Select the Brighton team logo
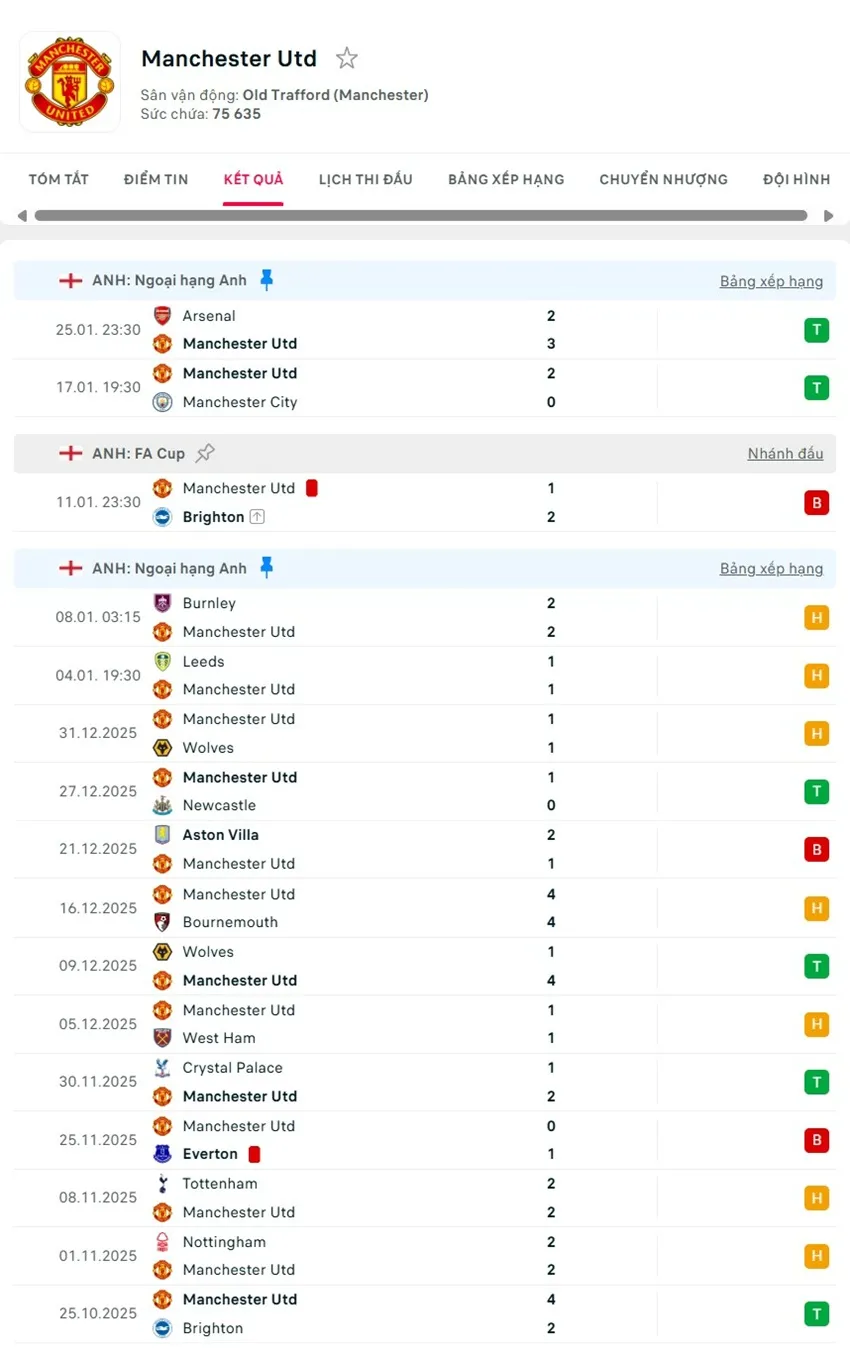The height and width of the screenshot is (1355, 850). click(x=162, y=517)
